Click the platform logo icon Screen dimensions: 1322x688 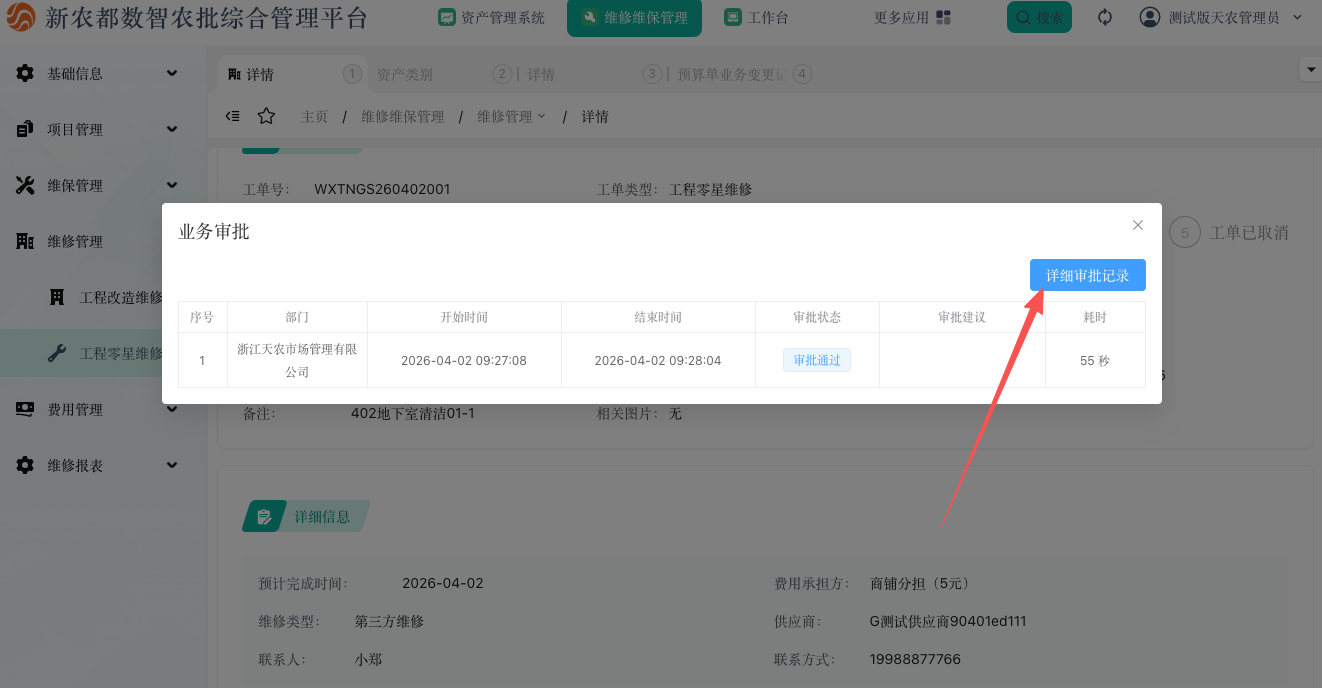pos(21,18)
